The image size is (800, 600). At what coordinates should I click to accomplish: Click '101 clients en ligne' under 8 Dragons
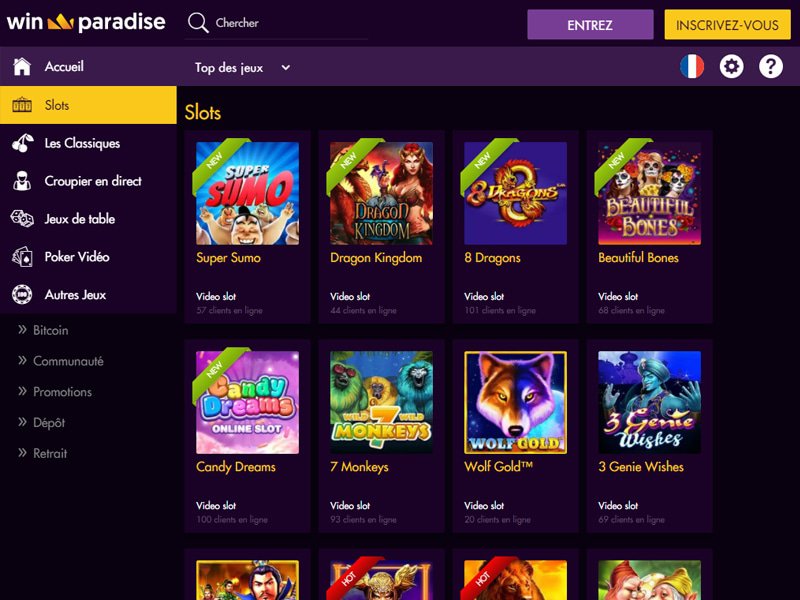pos(500,310)
